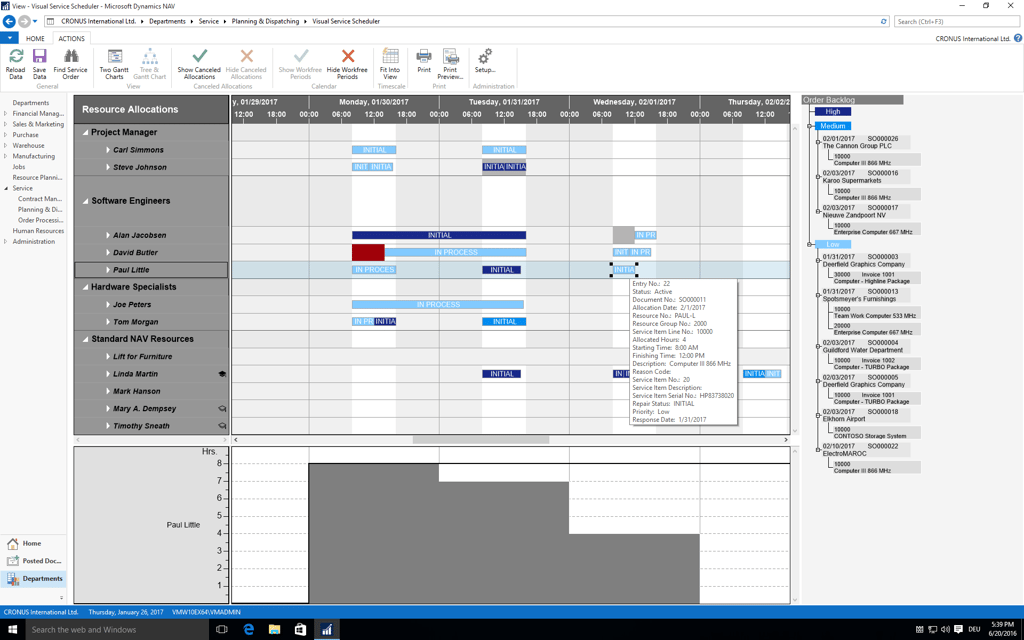This screenshot has width=1024, height=640.
Task: Click Dynamics NAV taskbar icon
Action: (327, 630)
